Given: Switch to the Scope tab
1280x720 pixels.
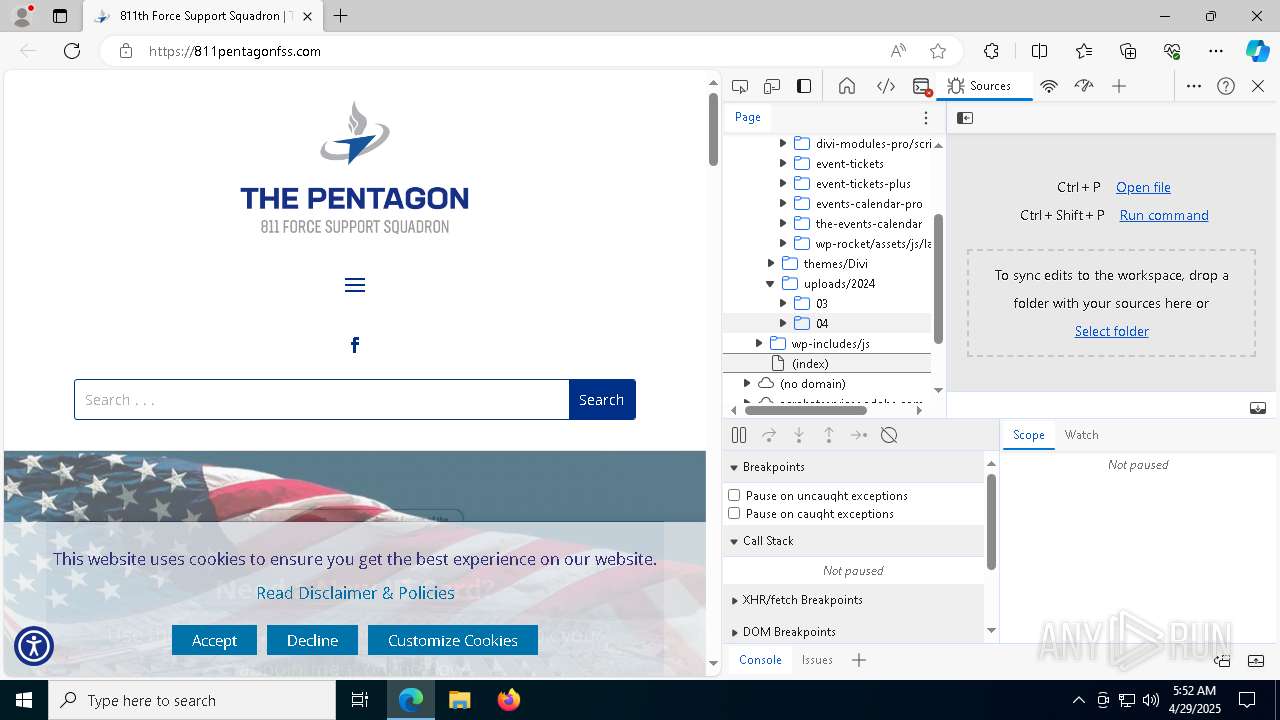Looking at the screenshot, I should click(x=1028, y=435).
